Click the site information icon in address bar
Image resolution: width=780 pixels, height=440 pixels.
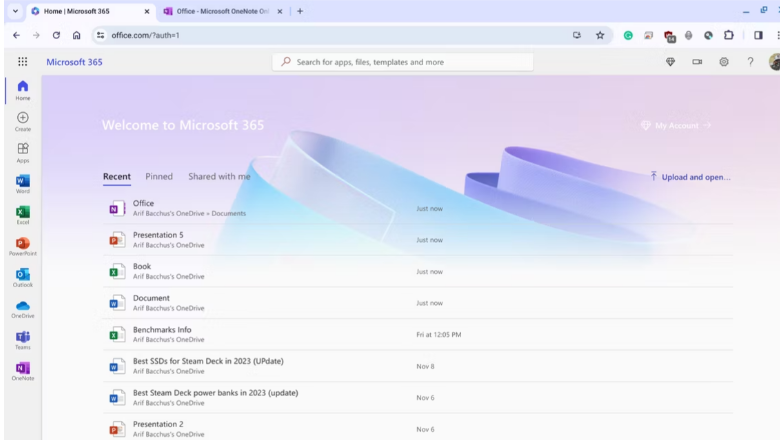tap(100, 35)
